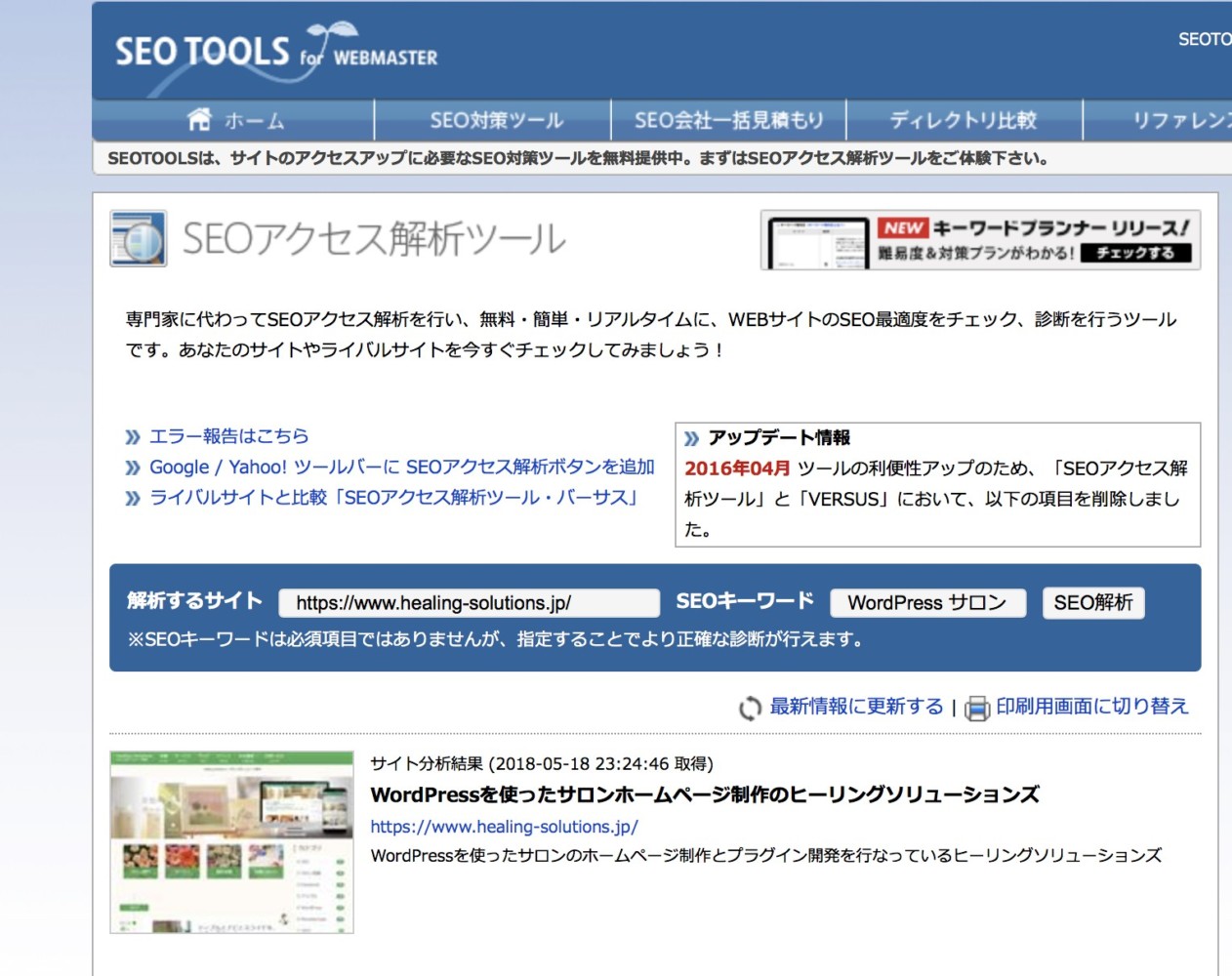Image resolution: width=1232 pixels, height=976 pixels.
Task: Click the WordPressを使ったサロンホームページ制作 result title
Action: (705, 794)
